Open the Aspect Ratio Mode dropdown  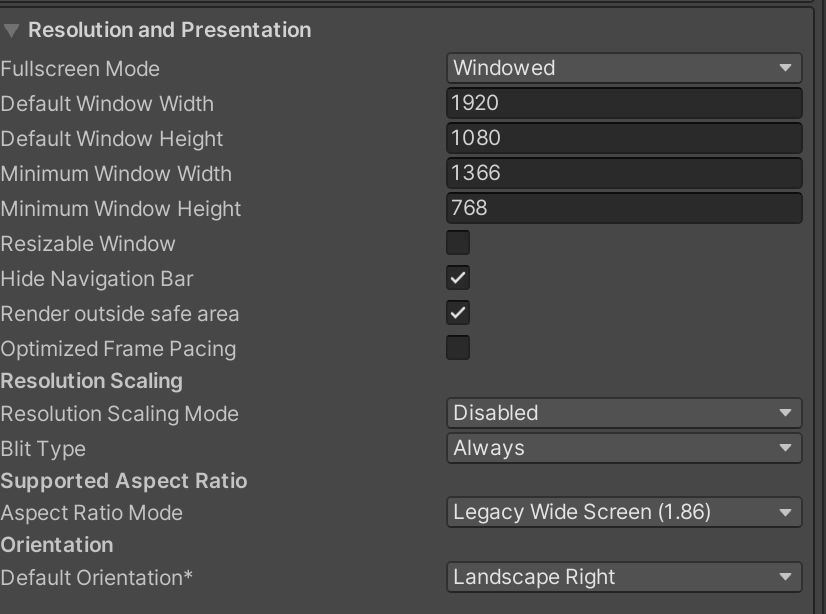(623, 512)
